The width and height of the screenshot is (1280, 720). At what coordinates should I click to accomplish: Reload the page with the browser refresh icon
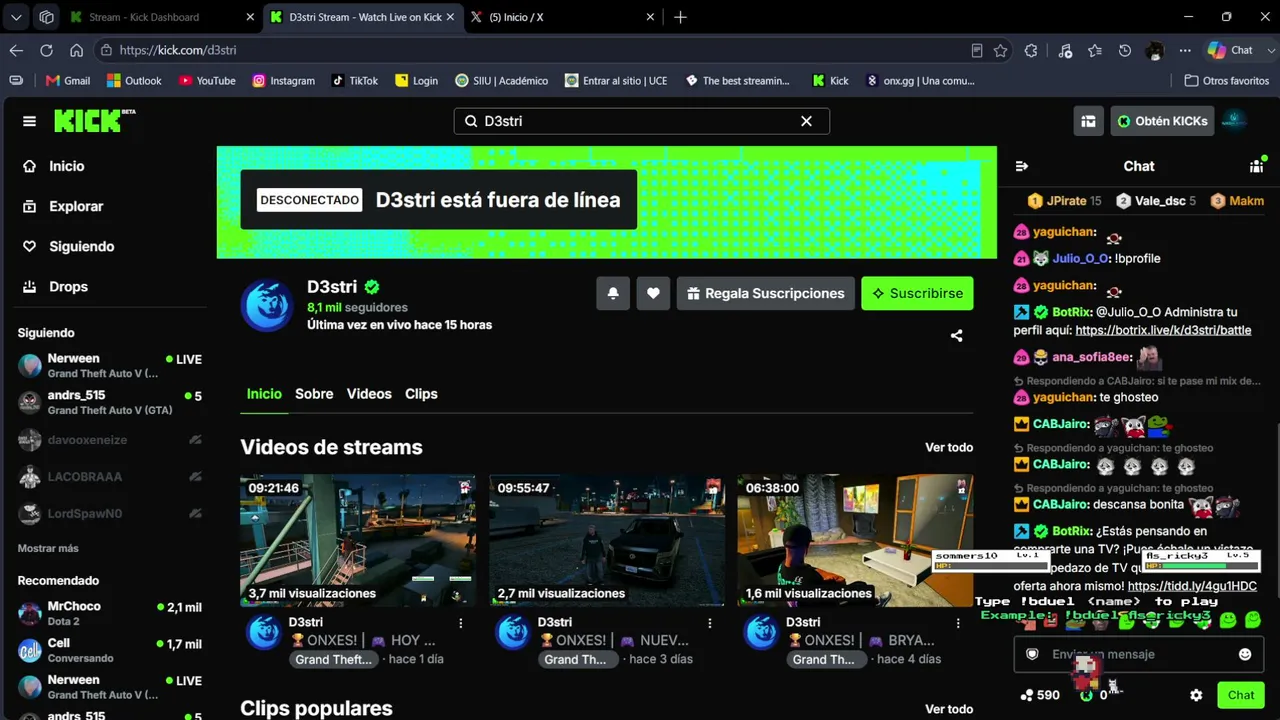coord(46,50)
